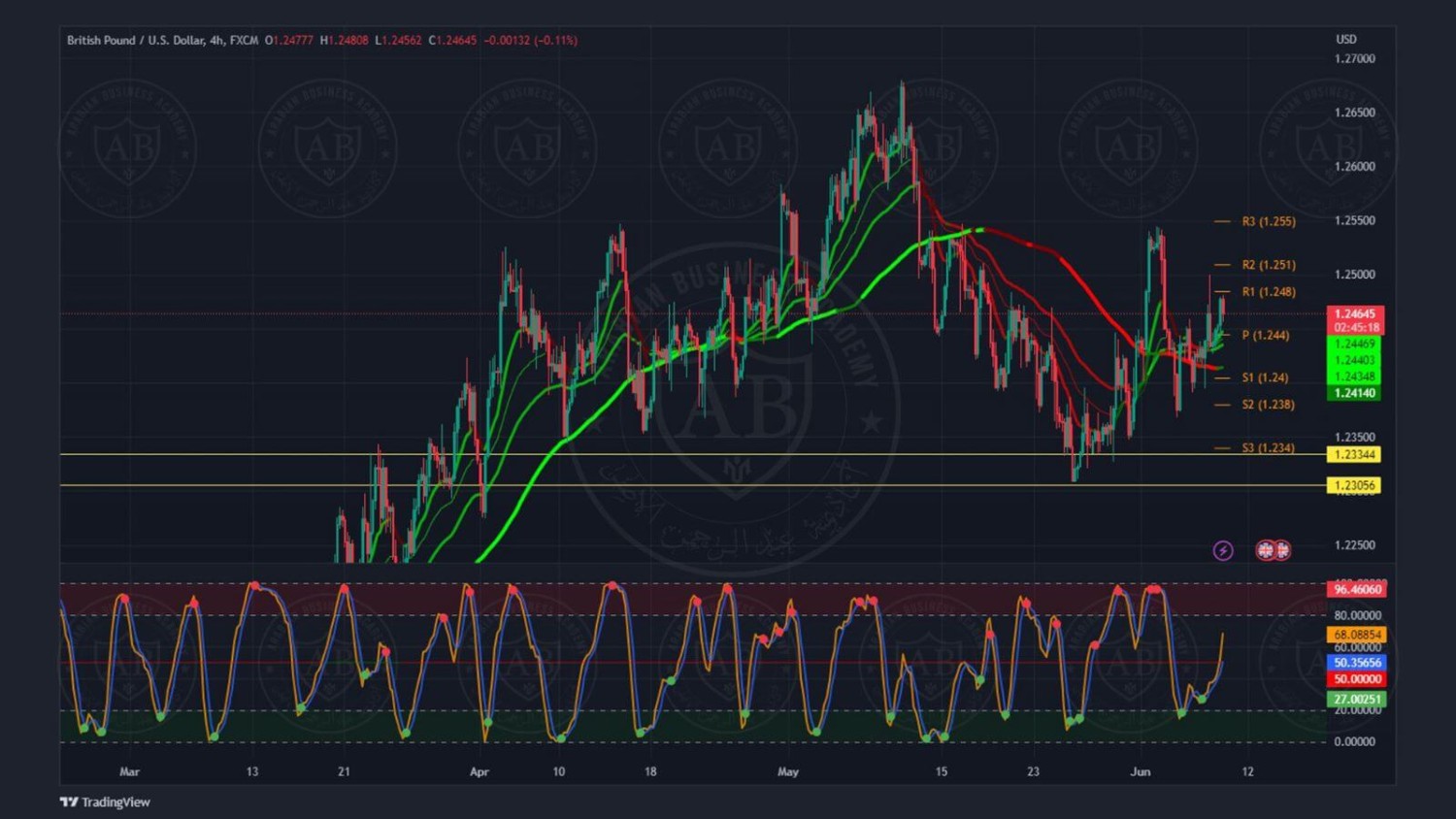
Task: Click the green price tag 1.24403
Action: (x=1354, y=360)
